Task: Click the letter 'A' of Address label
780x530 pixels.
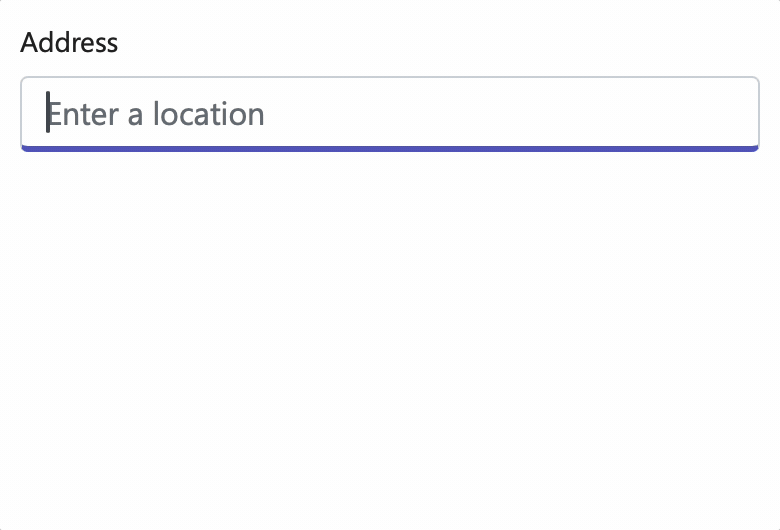Action: [x=28, y=42]
